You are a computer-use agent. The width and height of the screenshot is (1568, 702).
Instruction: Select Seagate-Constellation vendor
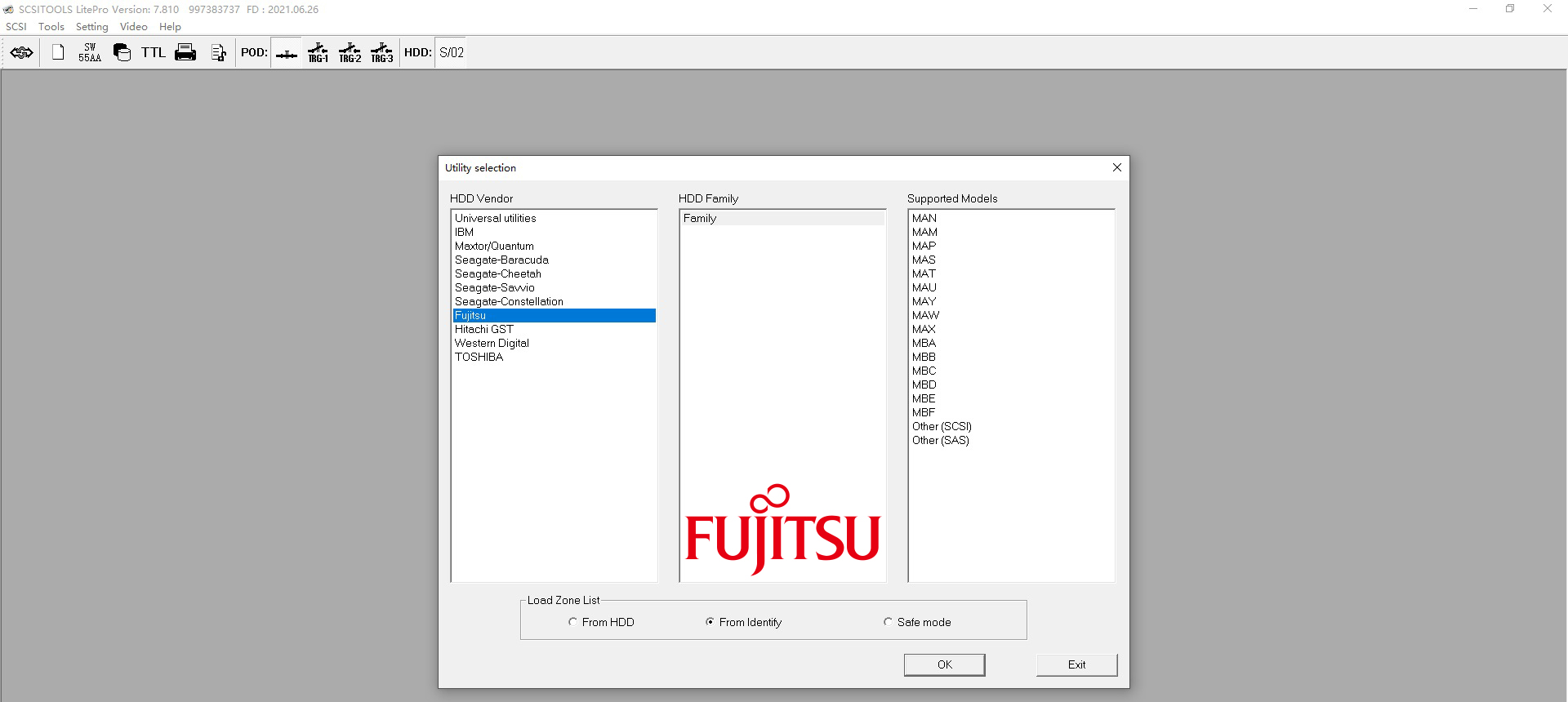[554, 301]
